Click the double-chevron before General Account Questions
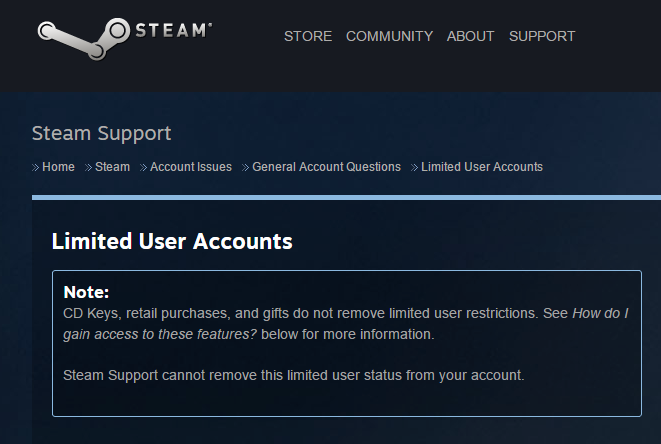Screen dimensions: 661x444 (x=246, y=167)
